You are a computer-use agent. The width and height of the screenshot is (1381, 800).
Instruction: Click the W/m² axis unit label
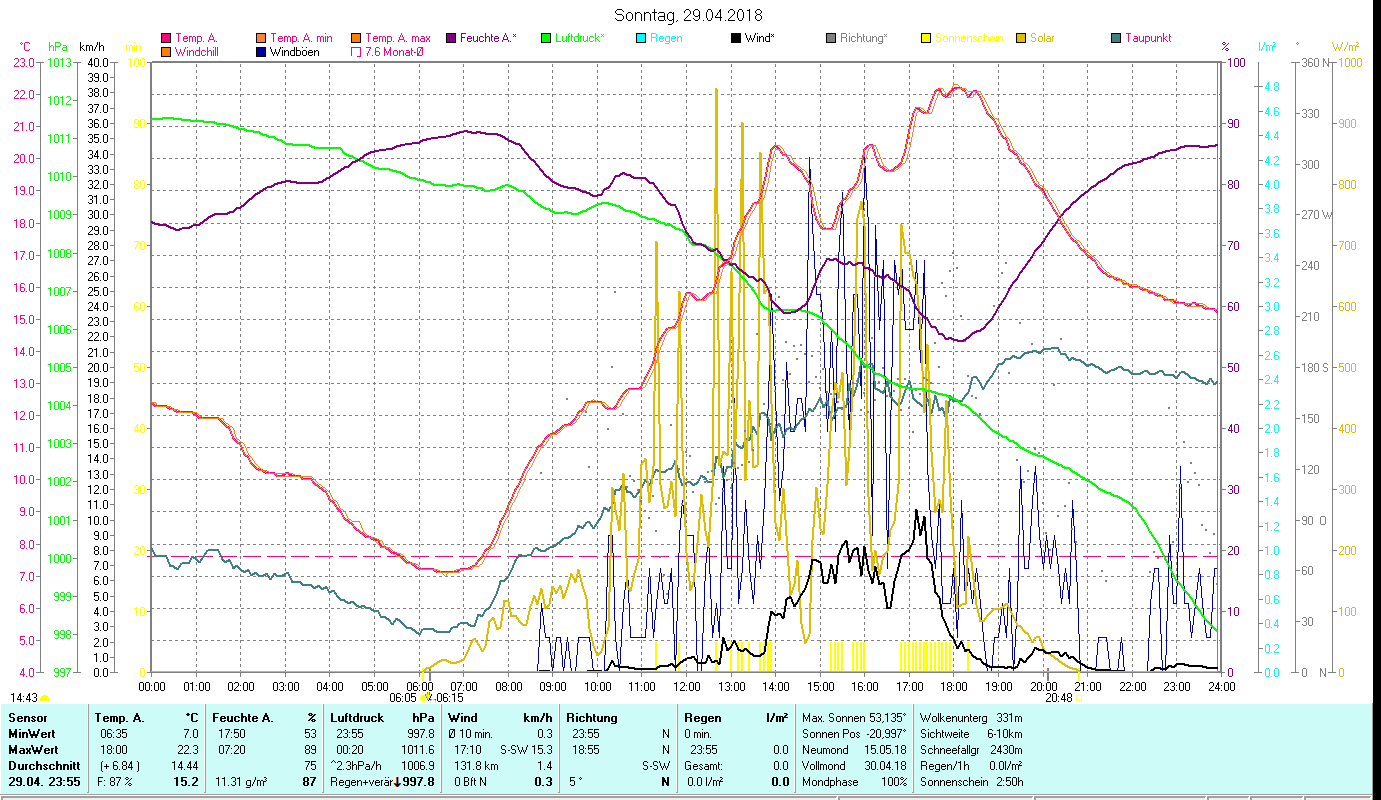(1346, 47)
